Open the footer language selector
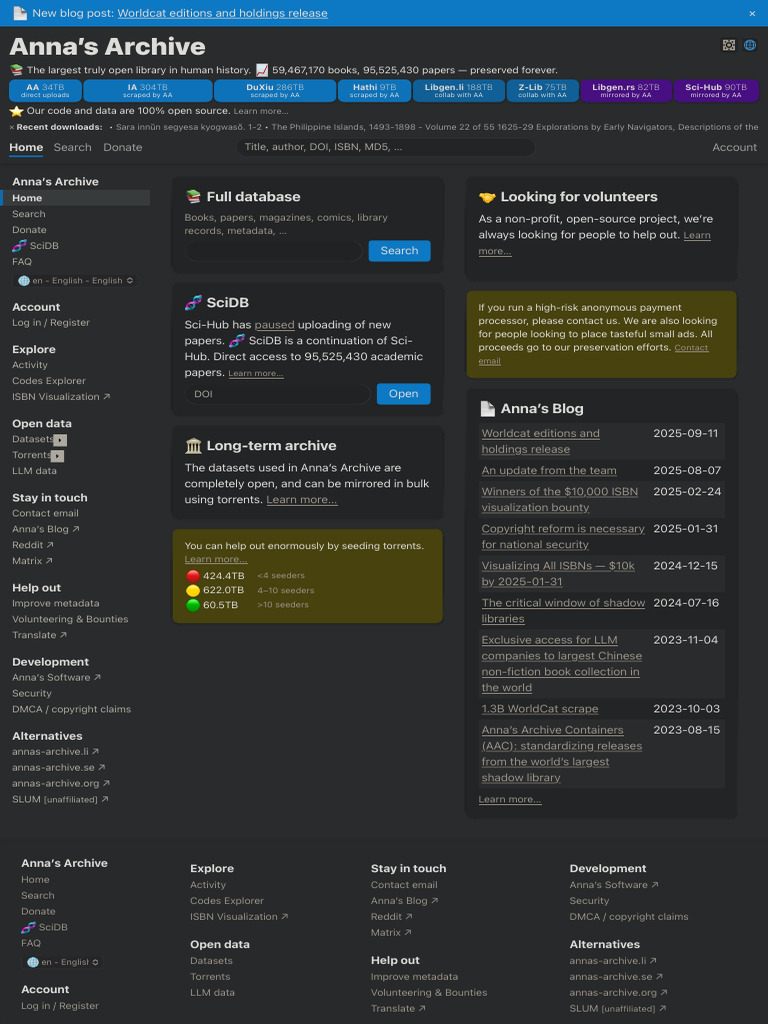The height and width of the screenshot is (1024, 768). (x=61, y=962)
